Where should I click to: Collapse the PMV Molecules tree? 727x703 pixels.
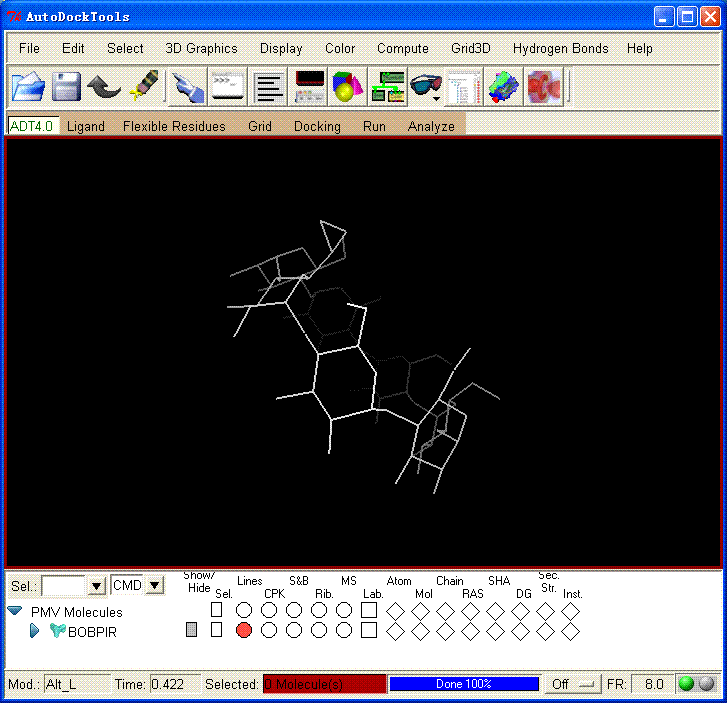(x=15, y=611)
